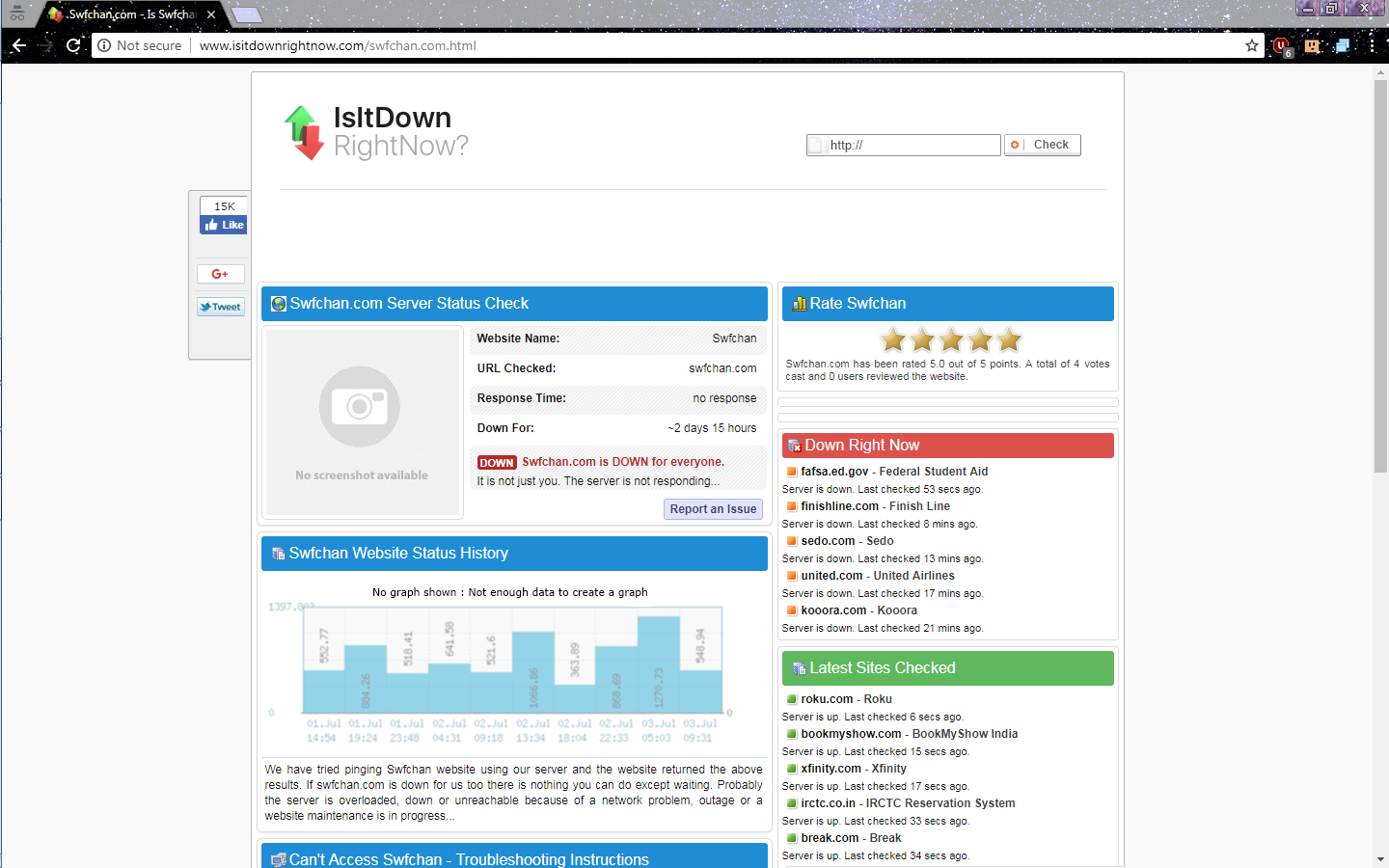Click the Report an Issue button
1389x868 pixels.
click(x=714, y=509)
